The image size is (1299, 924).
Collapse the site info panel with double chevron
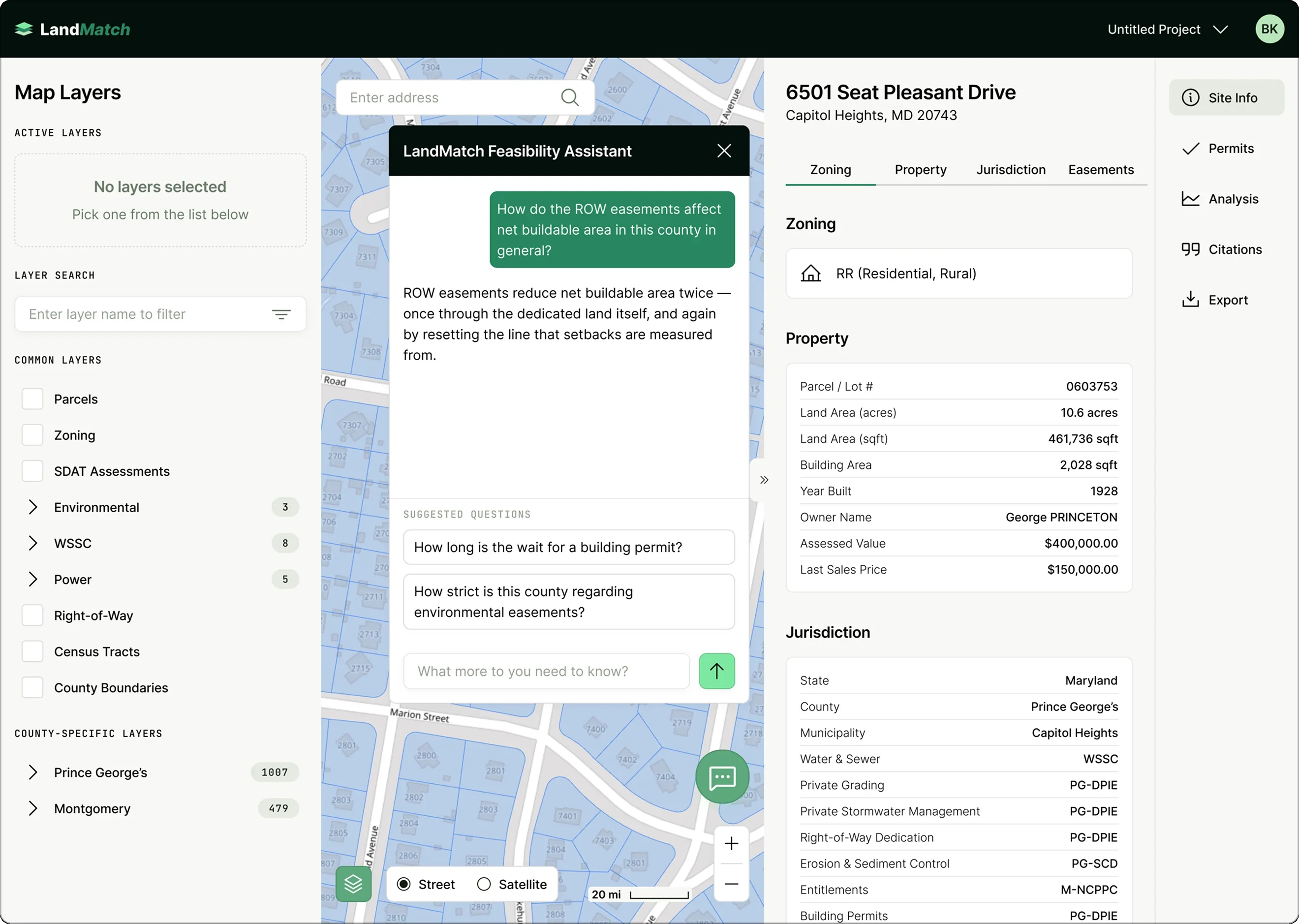[764, 480]
